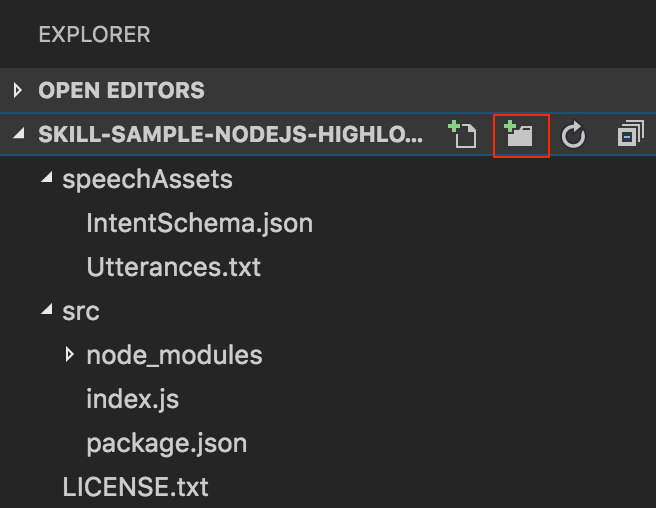This screenshot has width=656, height=508.
Task: Collapse the src folder arrow
Action: 46,311
